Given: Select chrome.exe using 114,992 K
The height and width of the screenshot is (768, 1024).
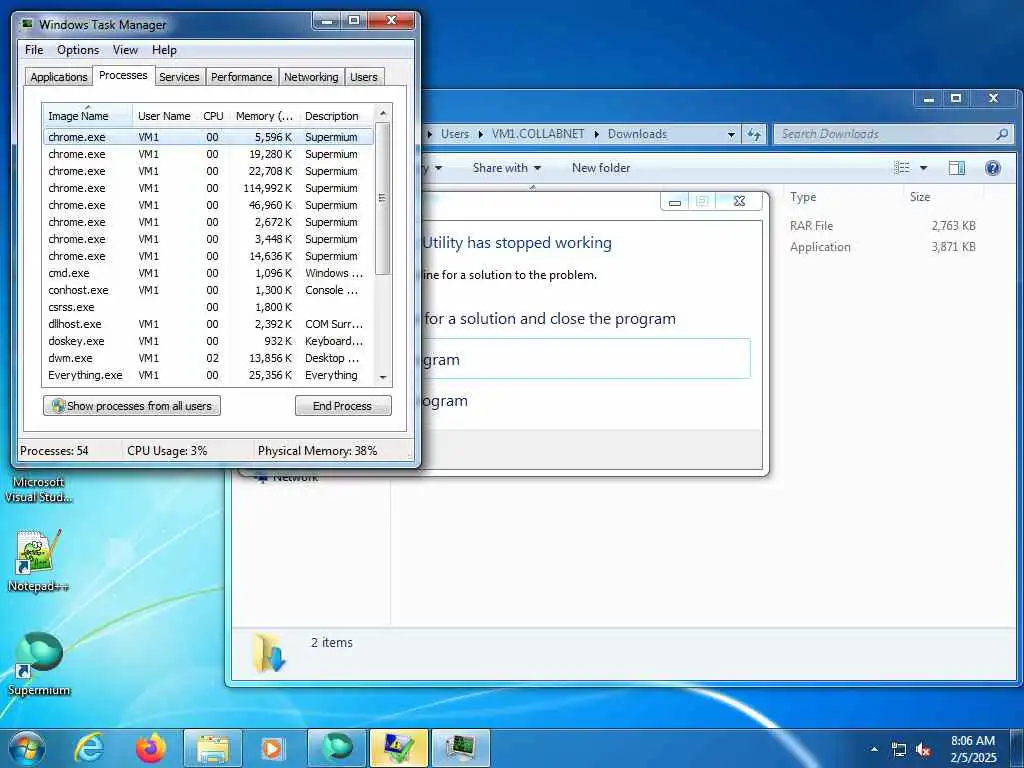Looking at the screenshot, I should (208, 188).
